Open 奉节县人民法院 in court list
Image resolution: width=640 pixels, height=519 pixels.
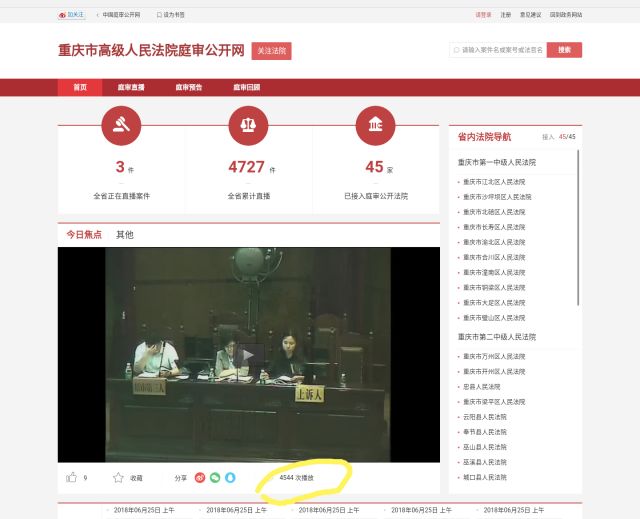pyautogui.click(x=485, y=432)
